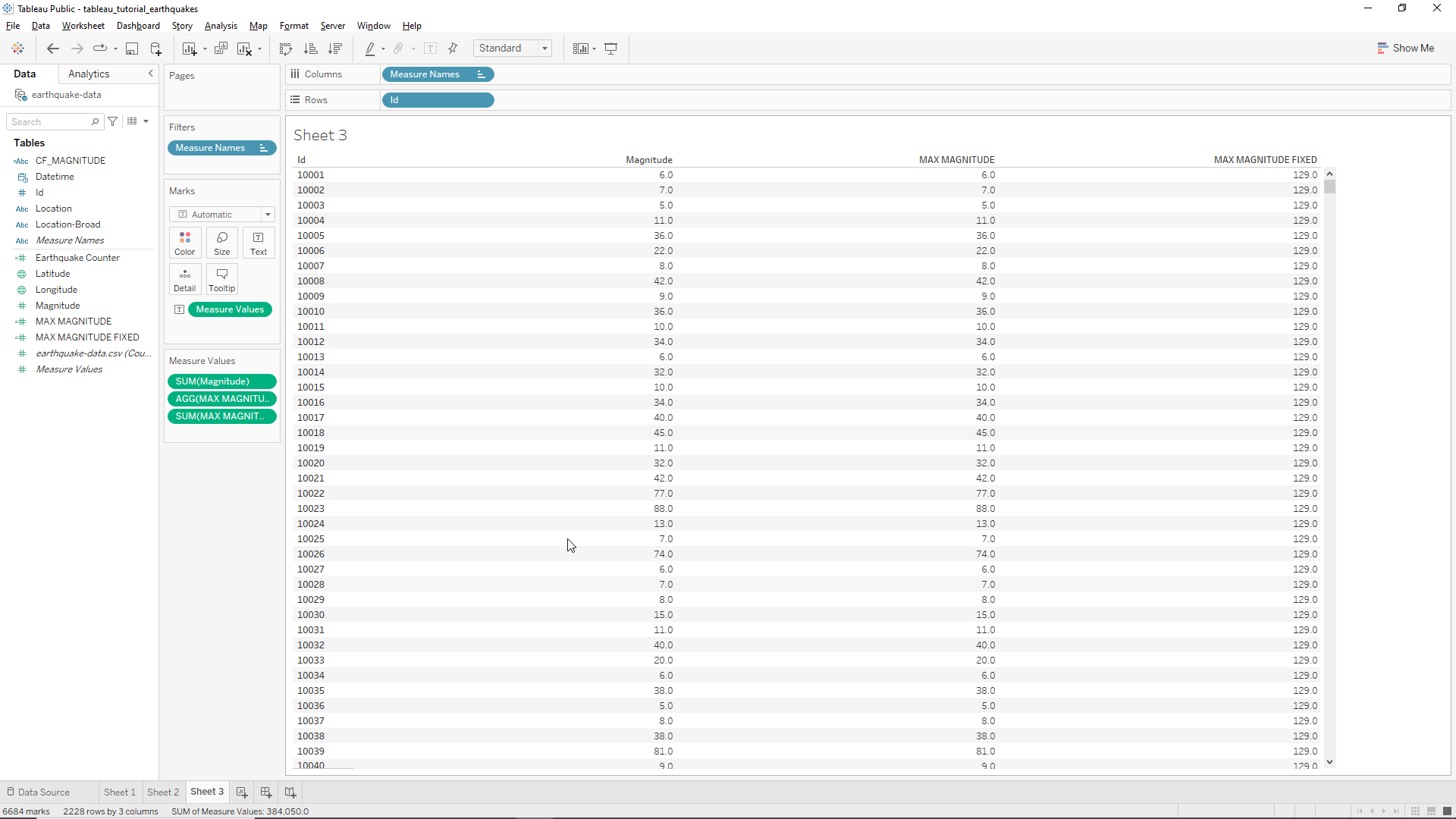Swap rows and columns icon
Viewport: 1456px width, 819px height.
point(286,49)
